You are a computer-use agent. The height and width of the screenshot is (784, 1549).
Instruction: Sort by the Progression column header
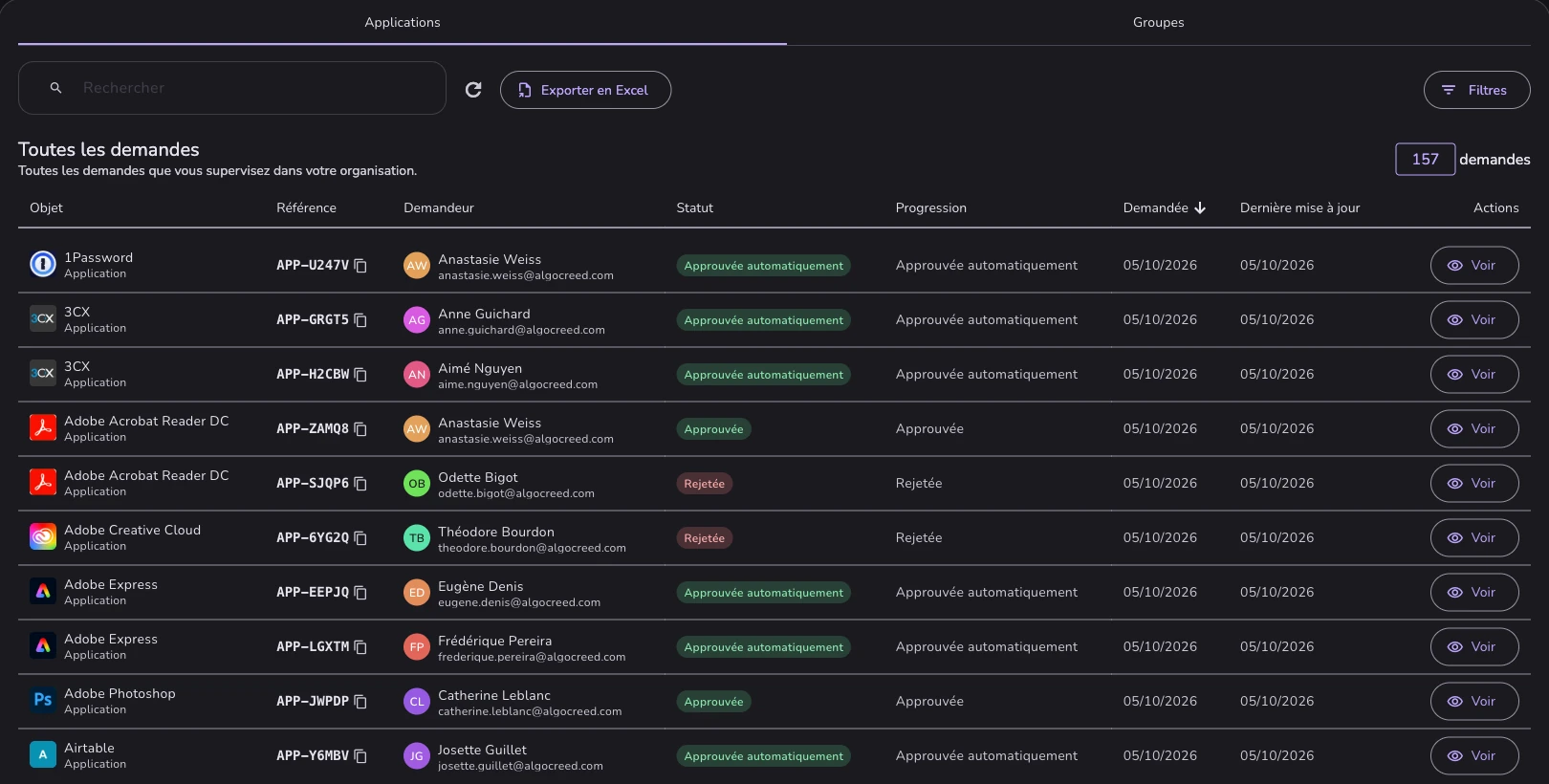930,207
